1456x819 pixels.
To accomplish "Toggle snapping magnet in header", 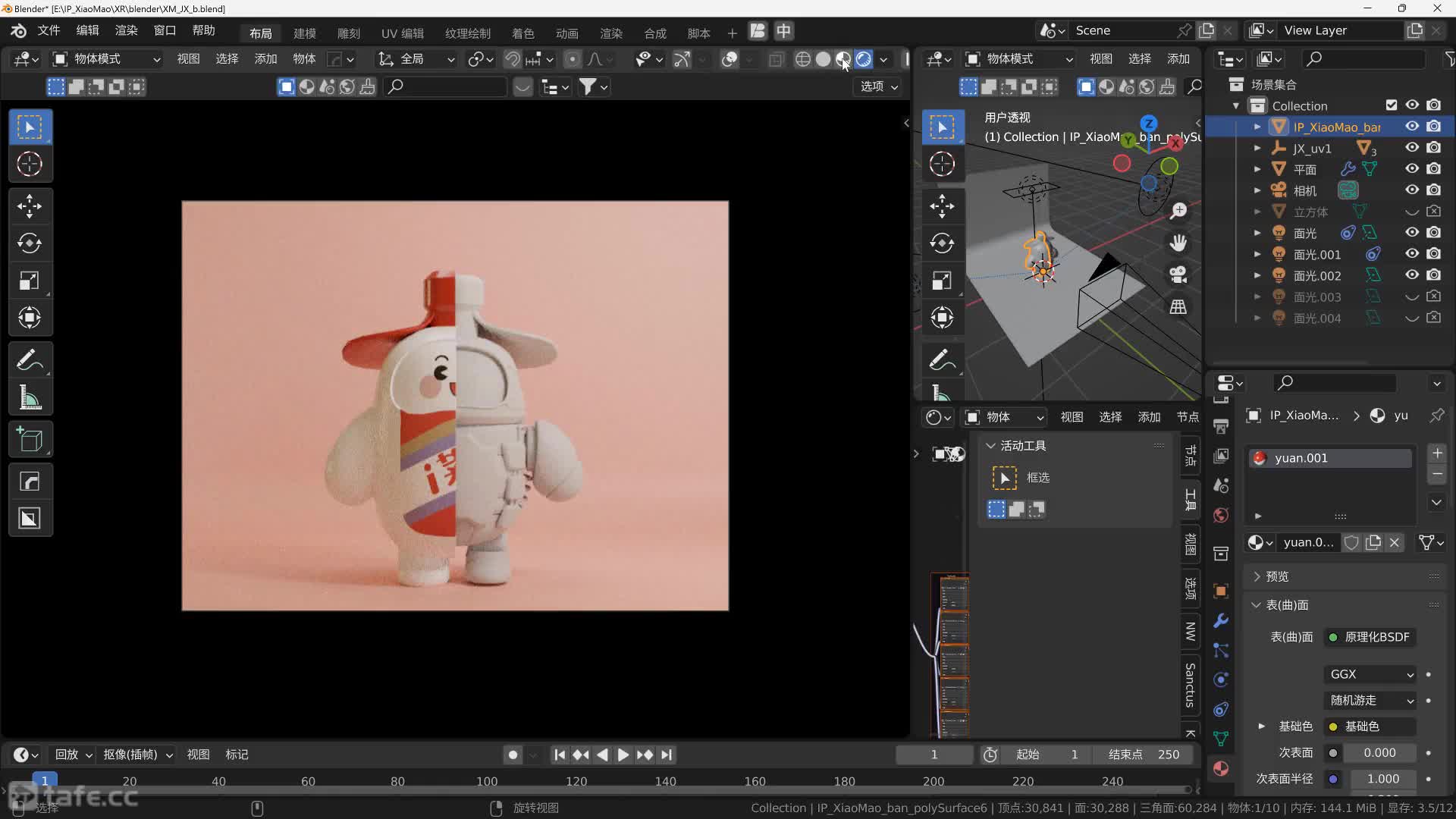I will [513, 59].
